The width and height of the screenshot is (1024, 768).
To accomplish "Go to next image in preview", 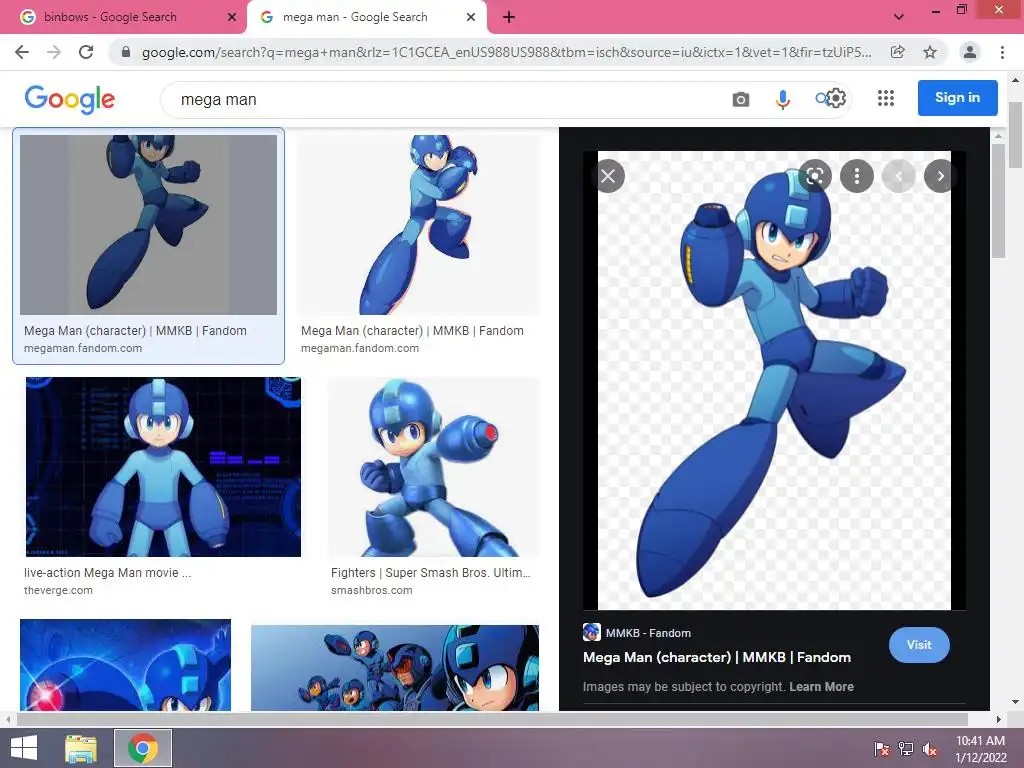I will point(940,176).
